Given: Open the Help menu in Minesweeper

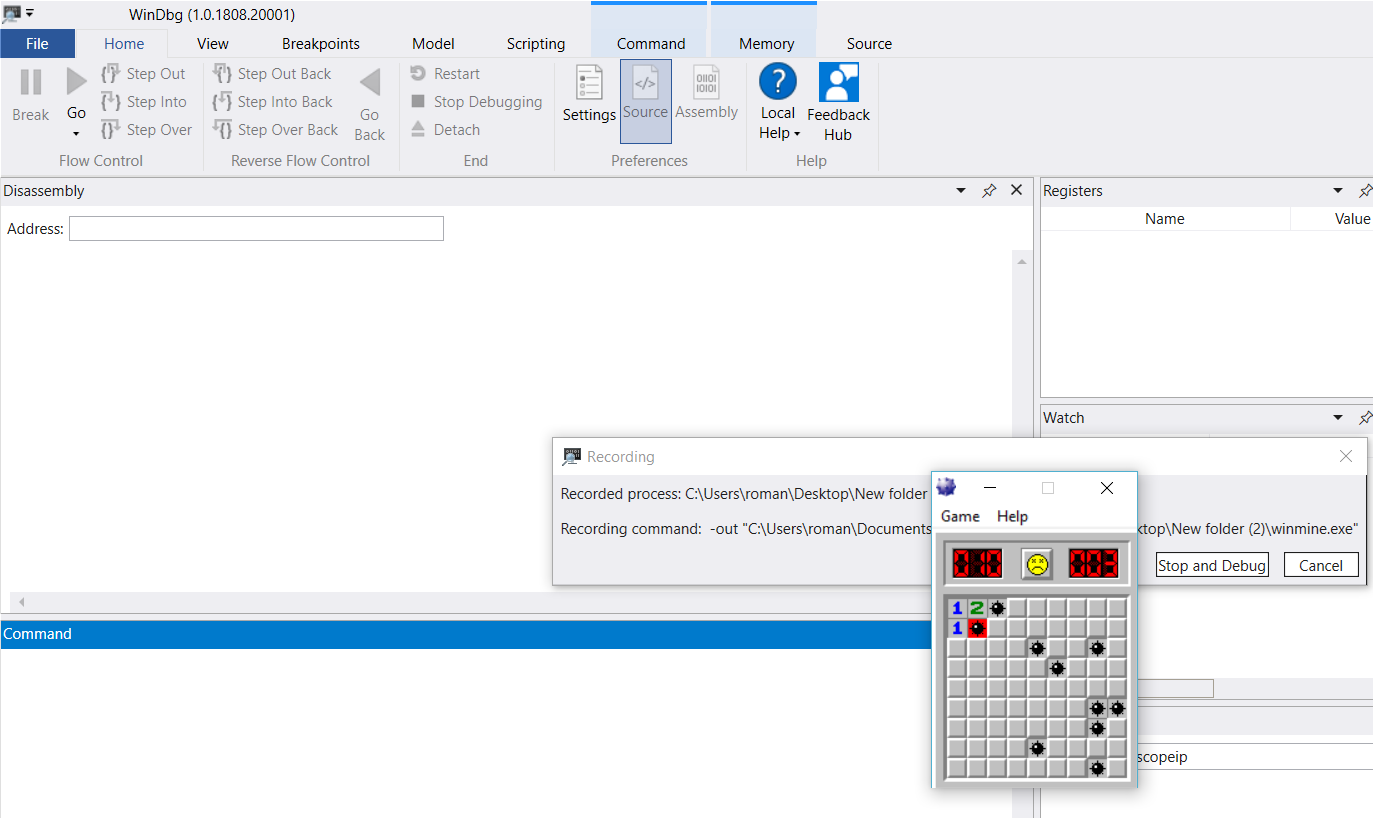Looking at the screenshot, I should coord(1012,516).
